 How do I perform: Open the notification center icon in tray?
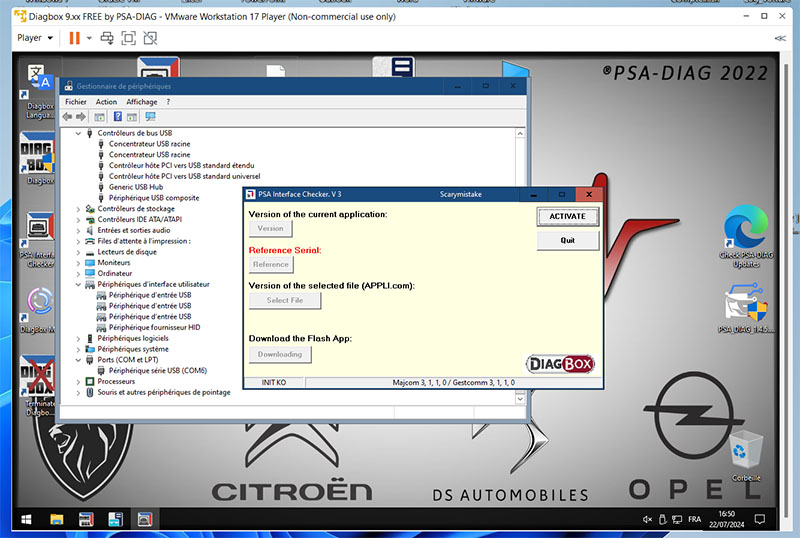coord(760,520)
